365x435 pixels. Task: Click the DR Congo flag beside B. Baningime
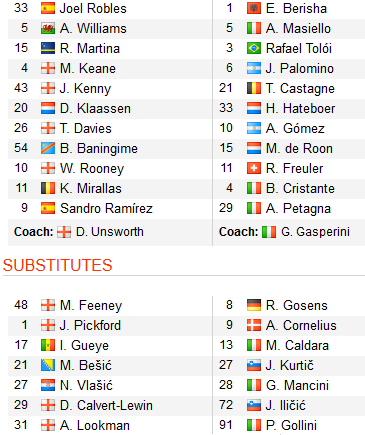[48, 148]
